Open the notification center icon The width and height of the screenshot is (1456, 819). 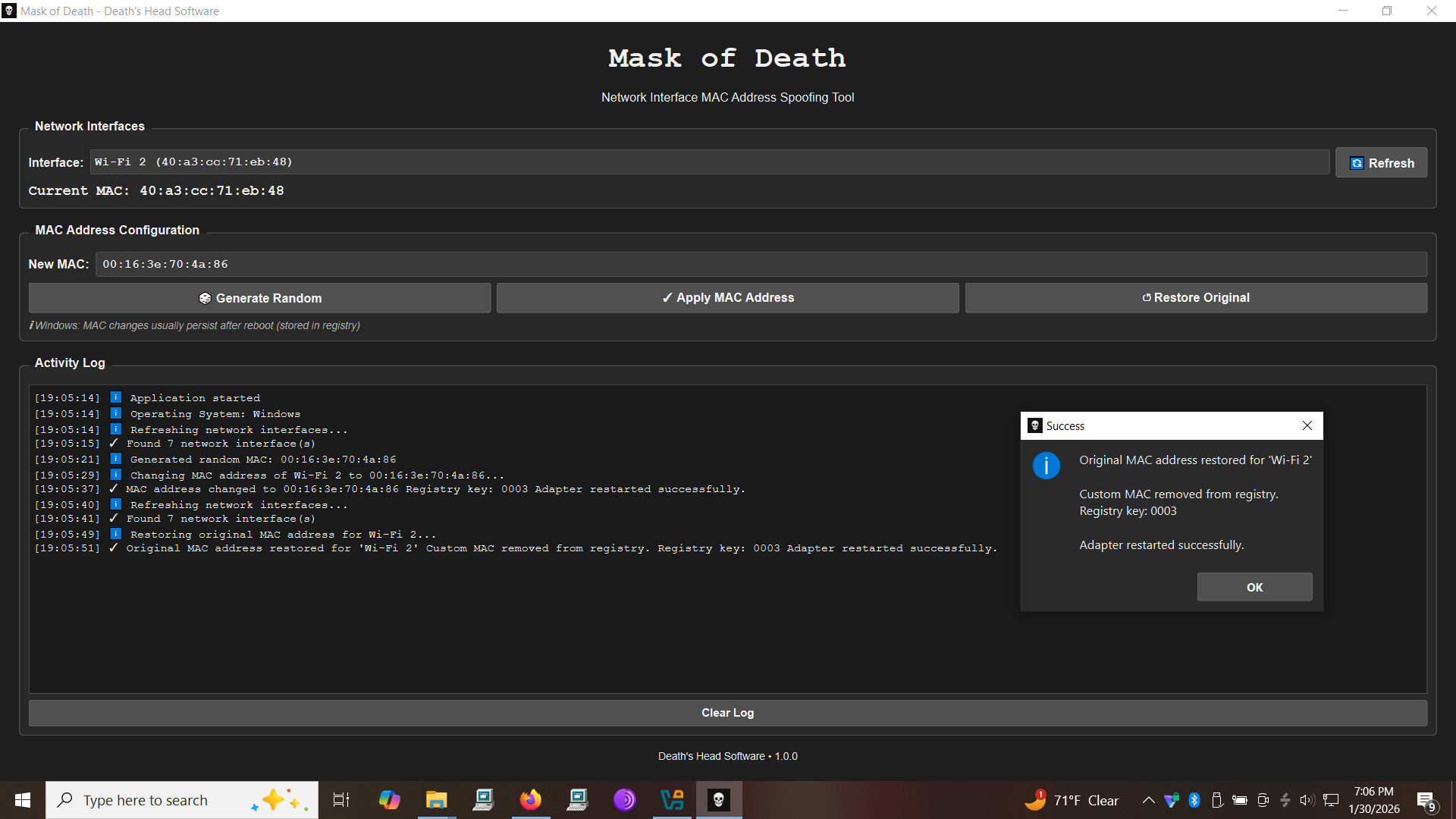(x=1426, y=800)
